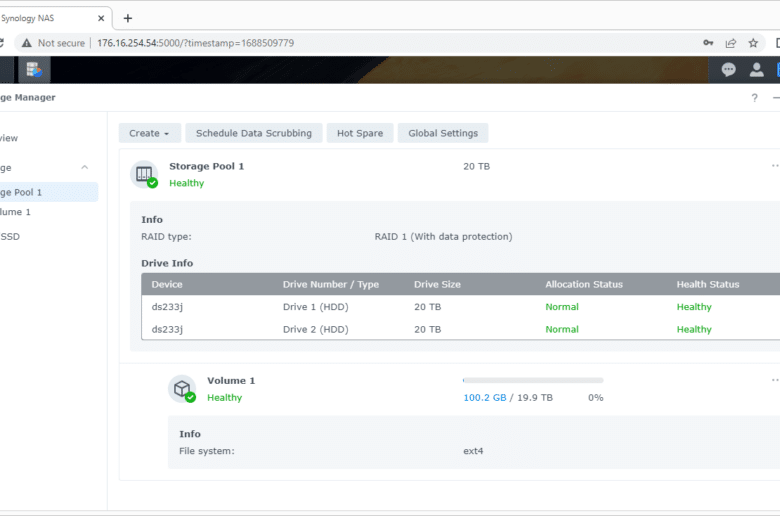Click the Device column header
Screen dimensions: 780x516
[x=167, y=285]
